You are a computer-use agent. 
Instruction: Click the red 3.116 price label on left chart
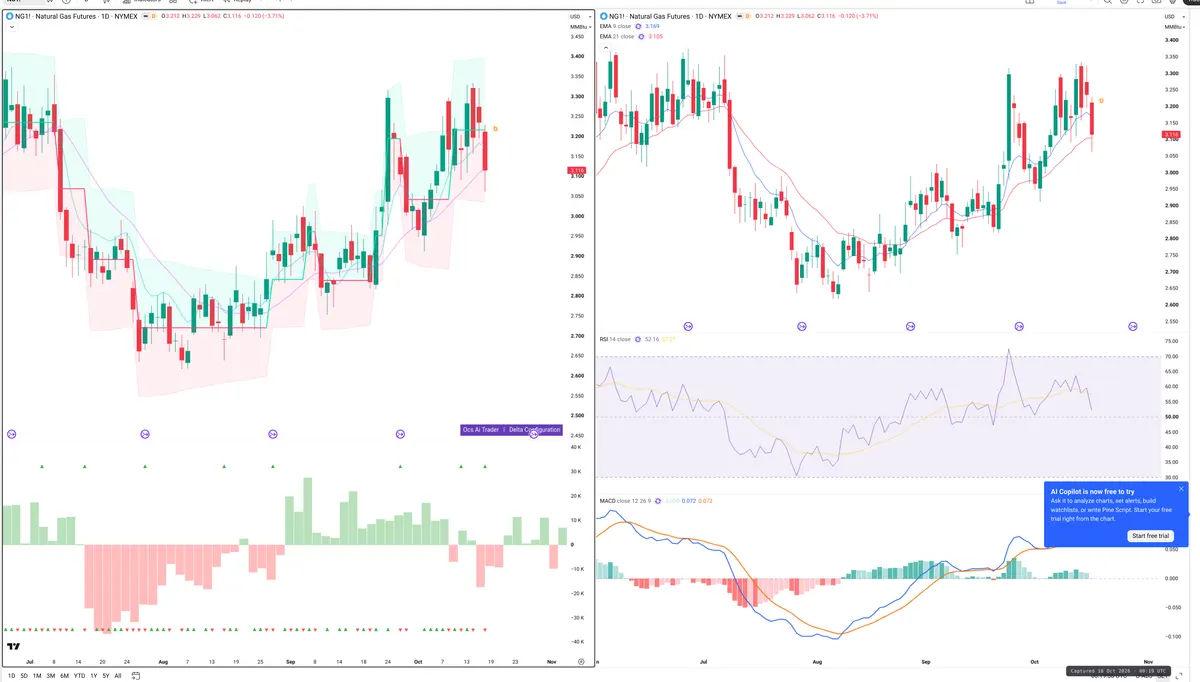[576, 170]
